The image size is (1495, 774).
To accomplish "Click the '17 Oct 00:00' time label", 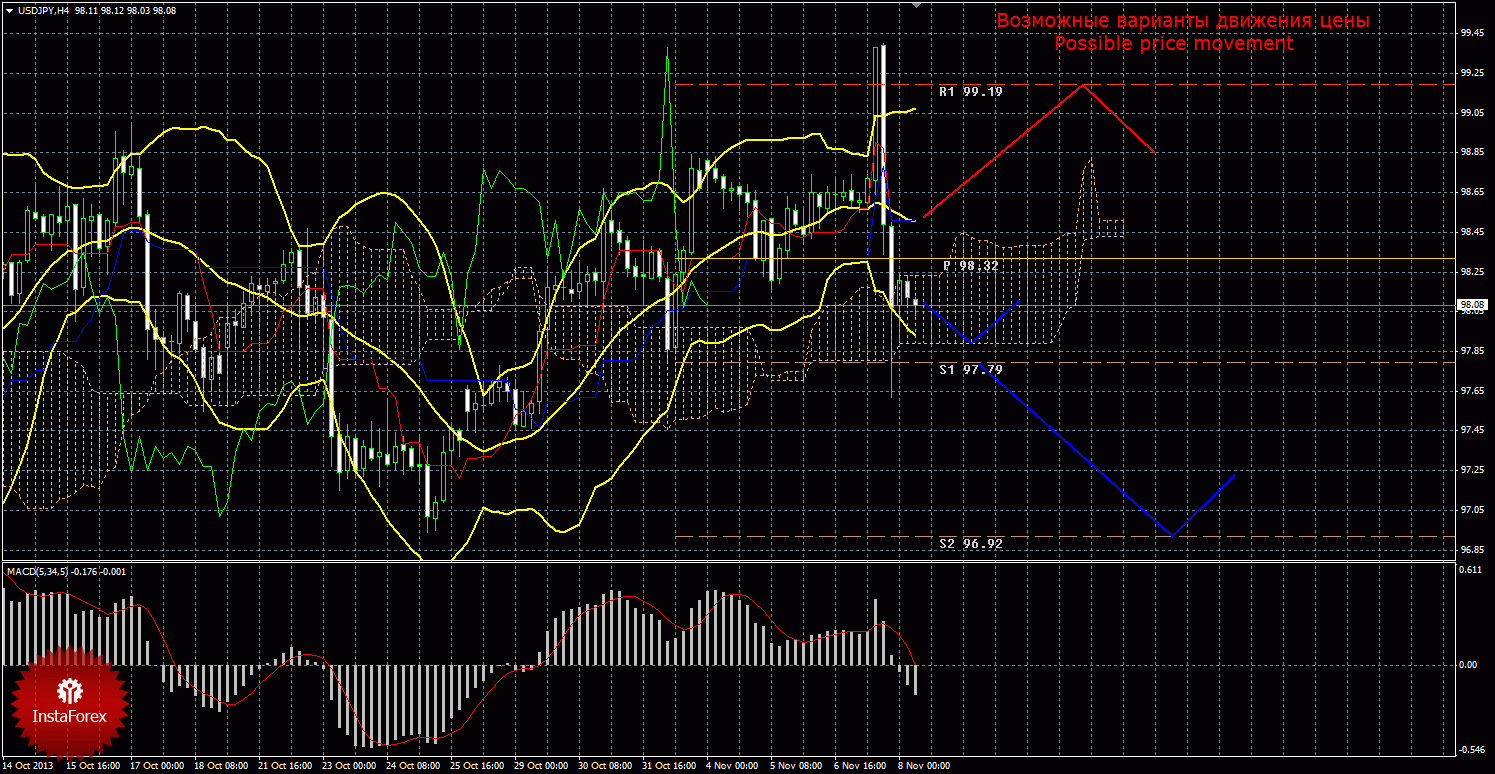I will [x=158, y=767].
